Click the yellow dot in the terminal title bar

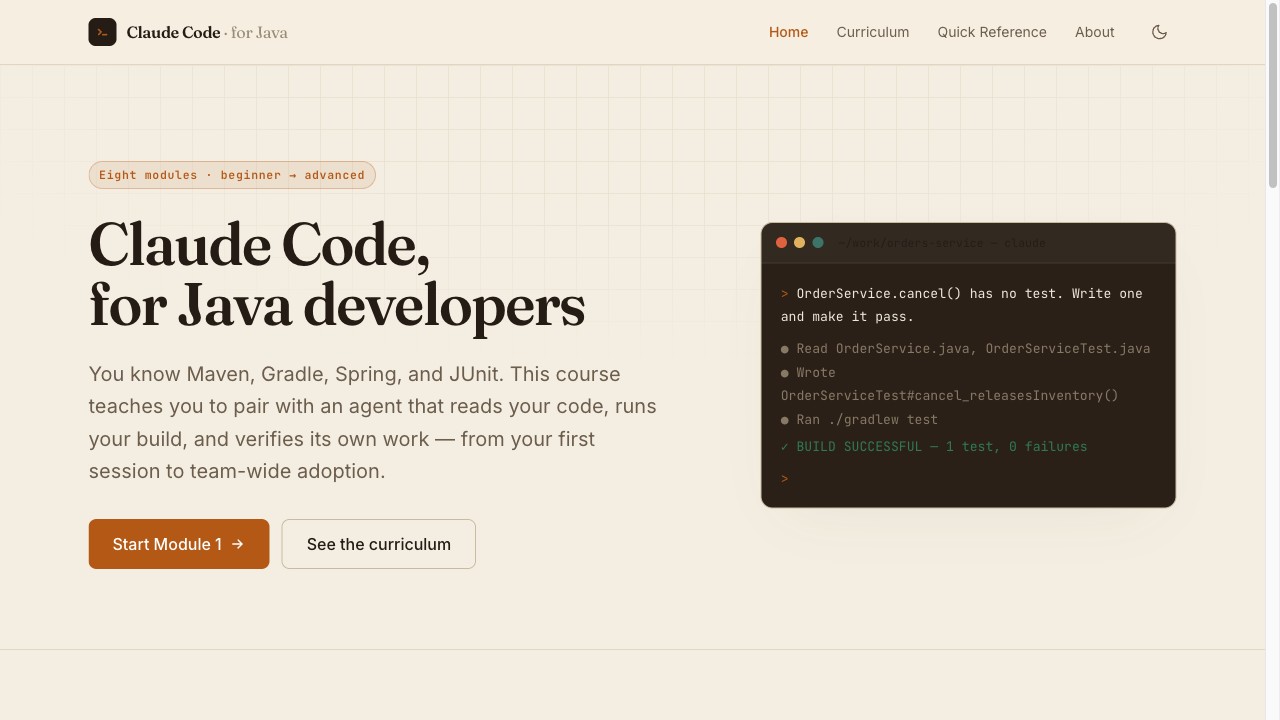tap(799, 243)
